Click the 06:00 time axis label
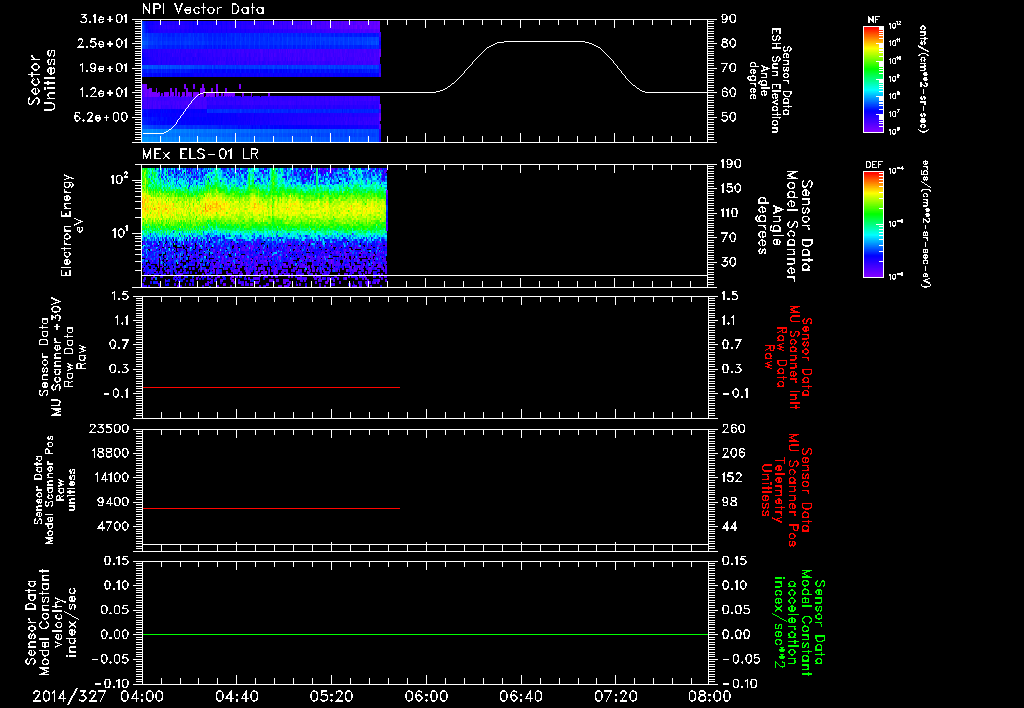This screenshot has height=708, width=1024. pyautogui.click(x=426, y=696)
